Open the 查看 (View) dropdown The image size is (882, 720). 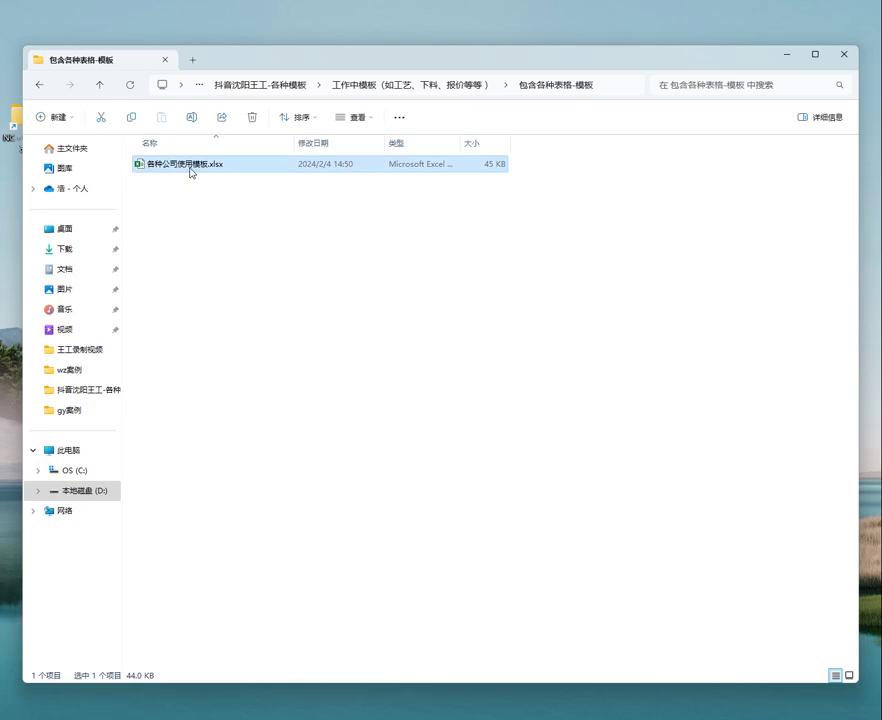[354, 117]
